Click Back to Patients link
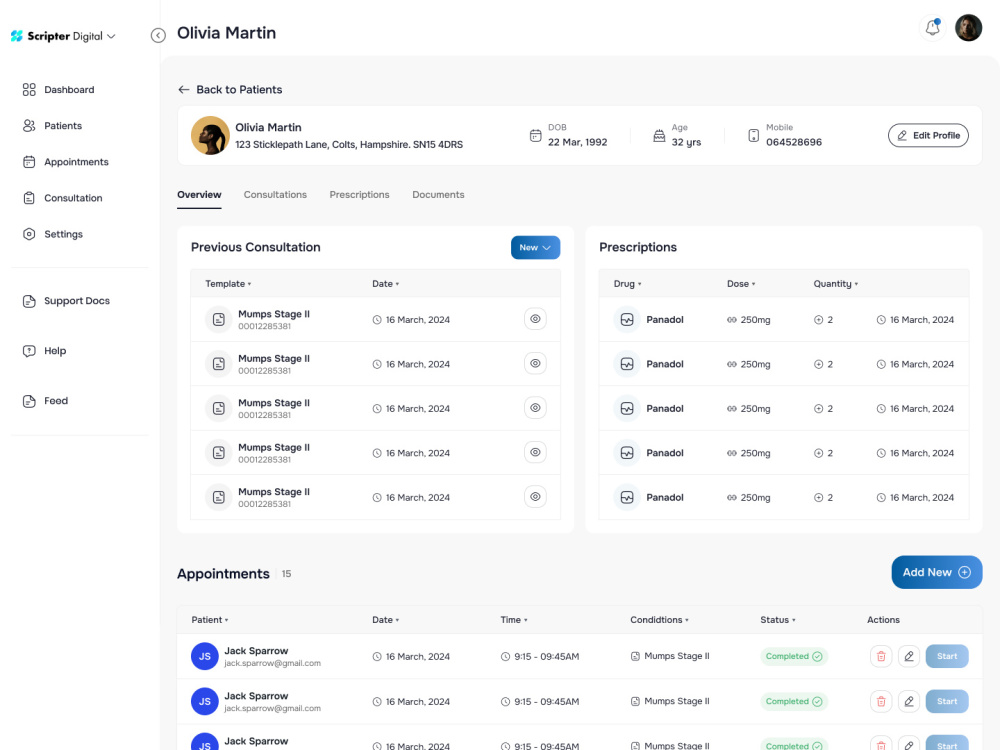Viewport: 1000px width, 750px height. coord(230,90)
